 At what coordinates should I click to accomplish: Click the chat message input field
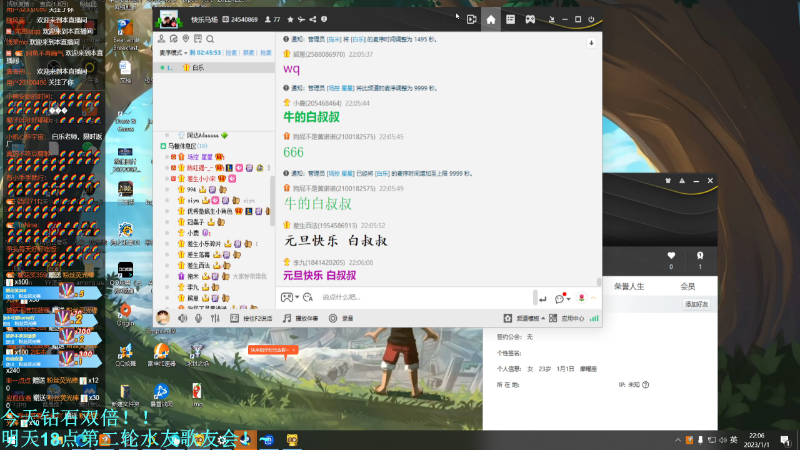[x=426, y=297]
